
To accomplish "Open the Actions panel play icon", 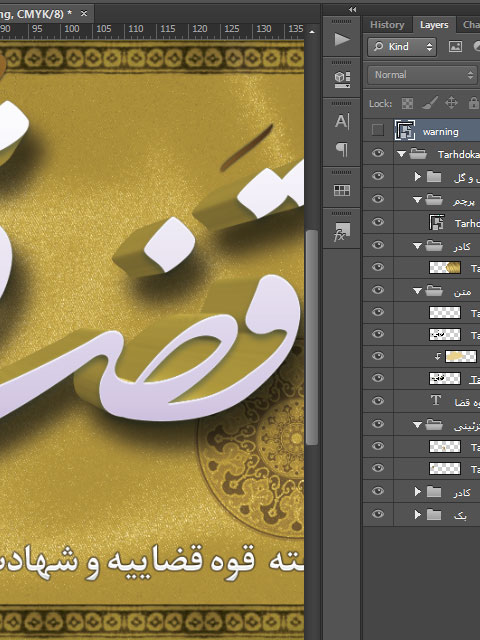I will (x=342, y=40).
